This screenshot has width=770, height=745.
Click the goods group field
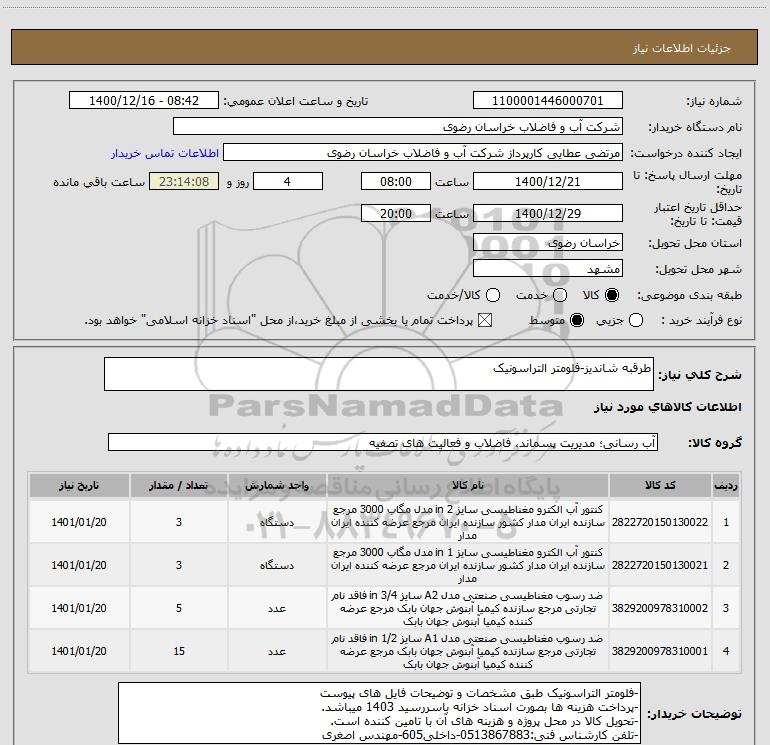pyautogui.click(x=383, y=442)
